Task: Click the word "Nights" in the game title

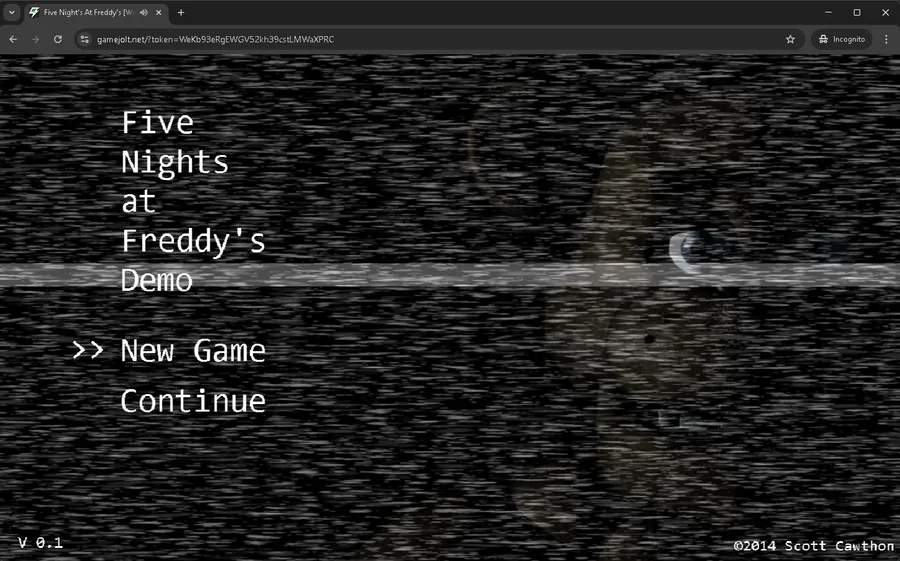Action: click(175, 162)
